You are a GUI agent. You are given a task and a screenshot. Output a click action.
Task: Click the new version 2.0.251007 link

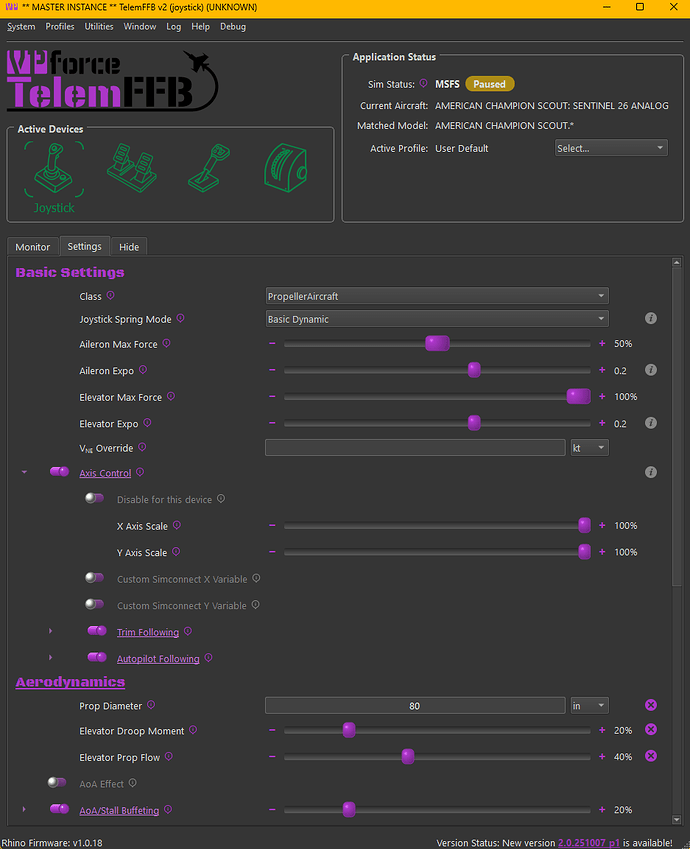tap(588, 843)
